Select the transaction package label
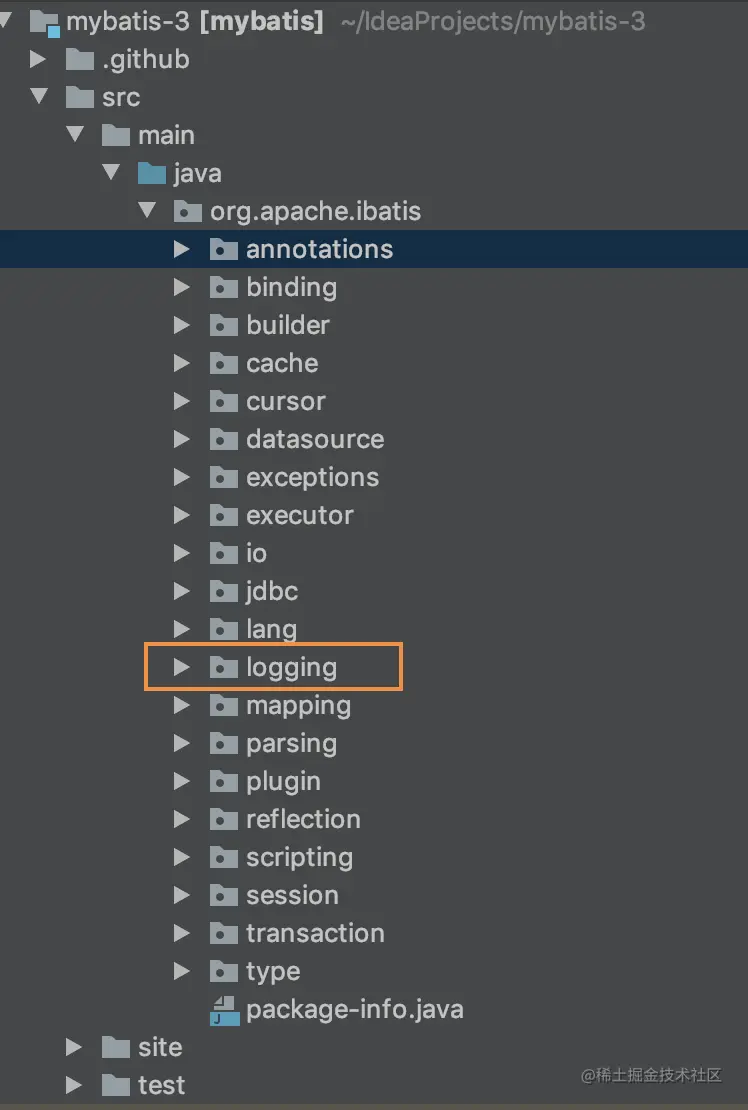The image size is (748, 1110). (315, 934)
